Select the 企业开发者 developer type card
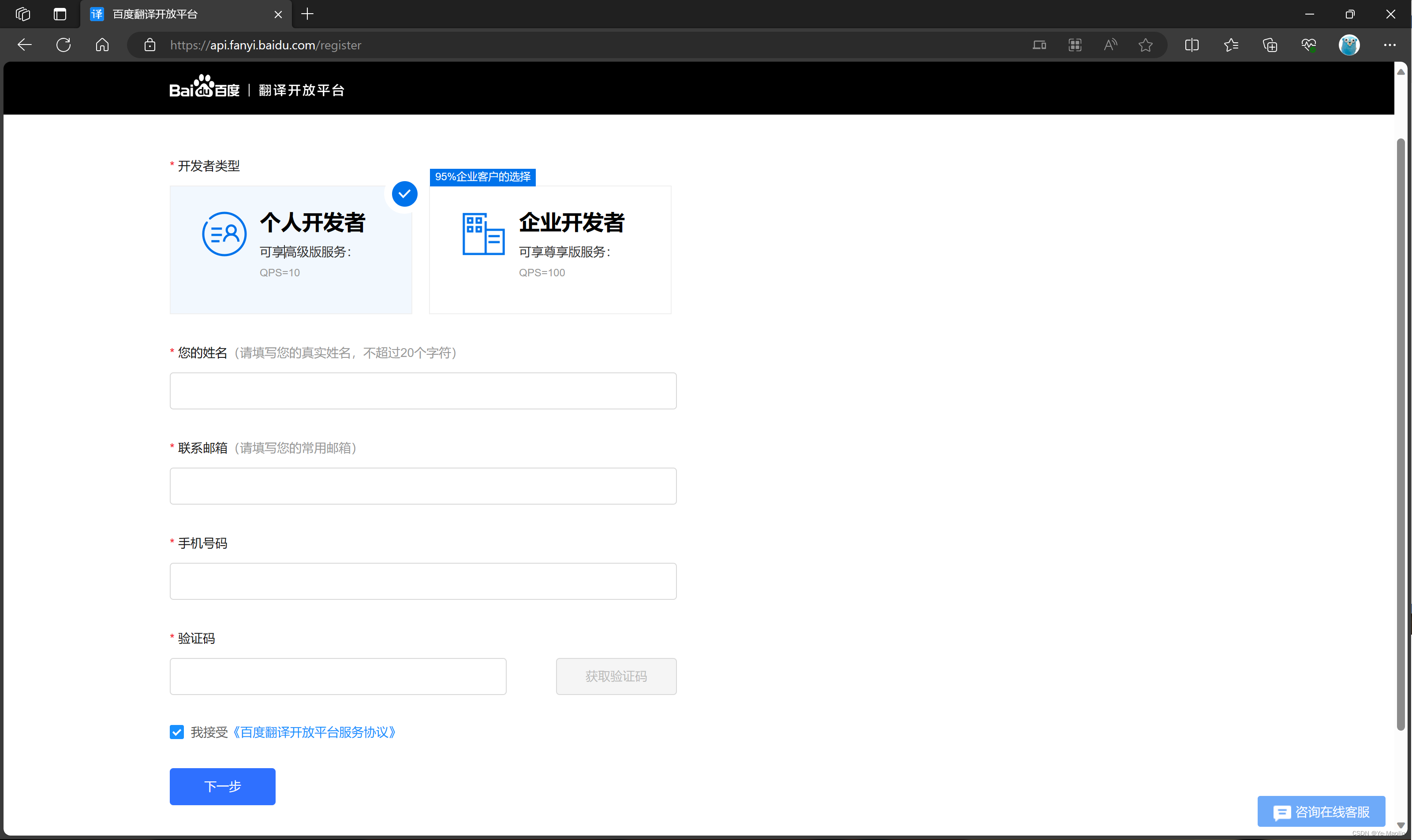 coord(549,249)
